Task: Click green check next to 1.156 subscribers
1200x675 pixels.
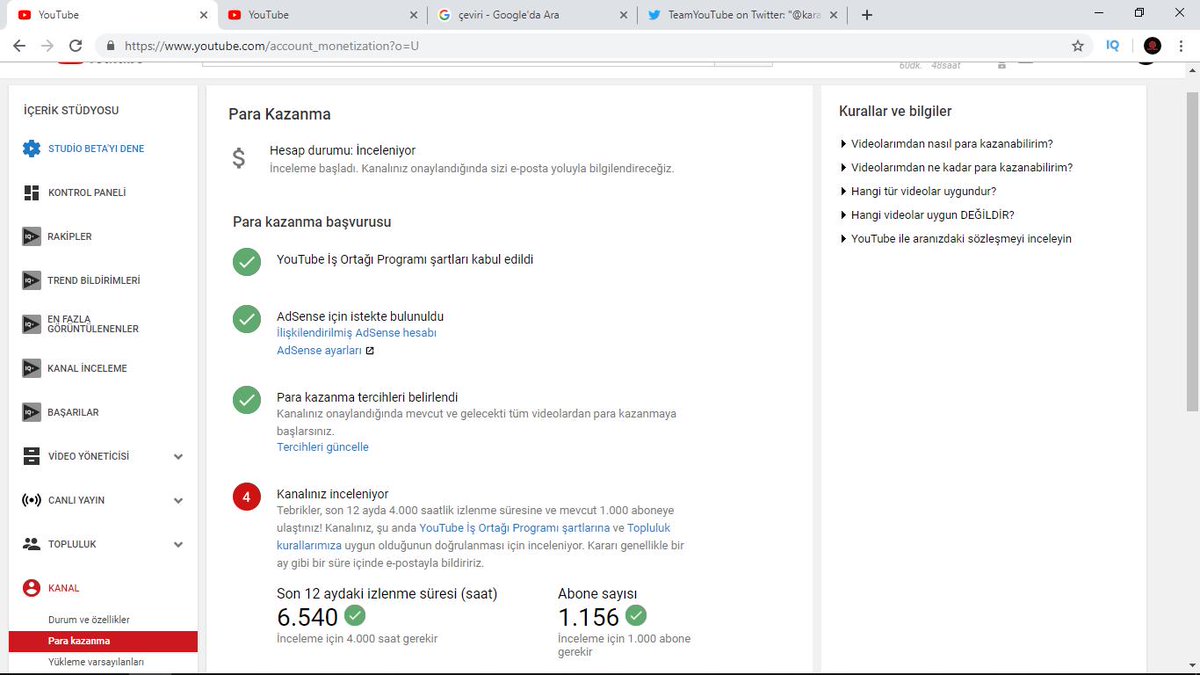Action: (x=636, y=615)
